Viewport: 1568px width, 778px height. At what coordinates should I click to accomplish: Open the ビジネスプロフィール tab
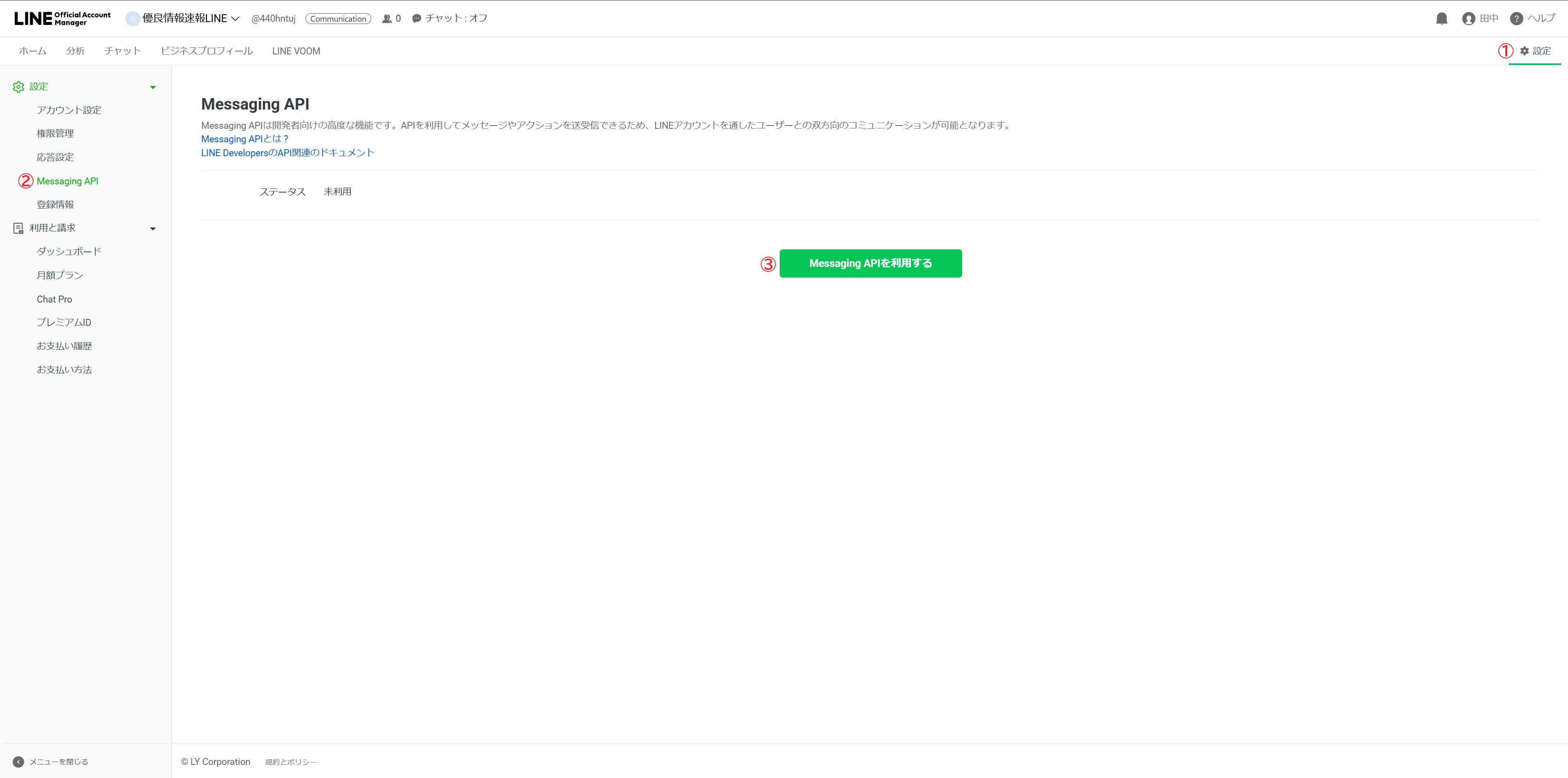click(207, 51)
